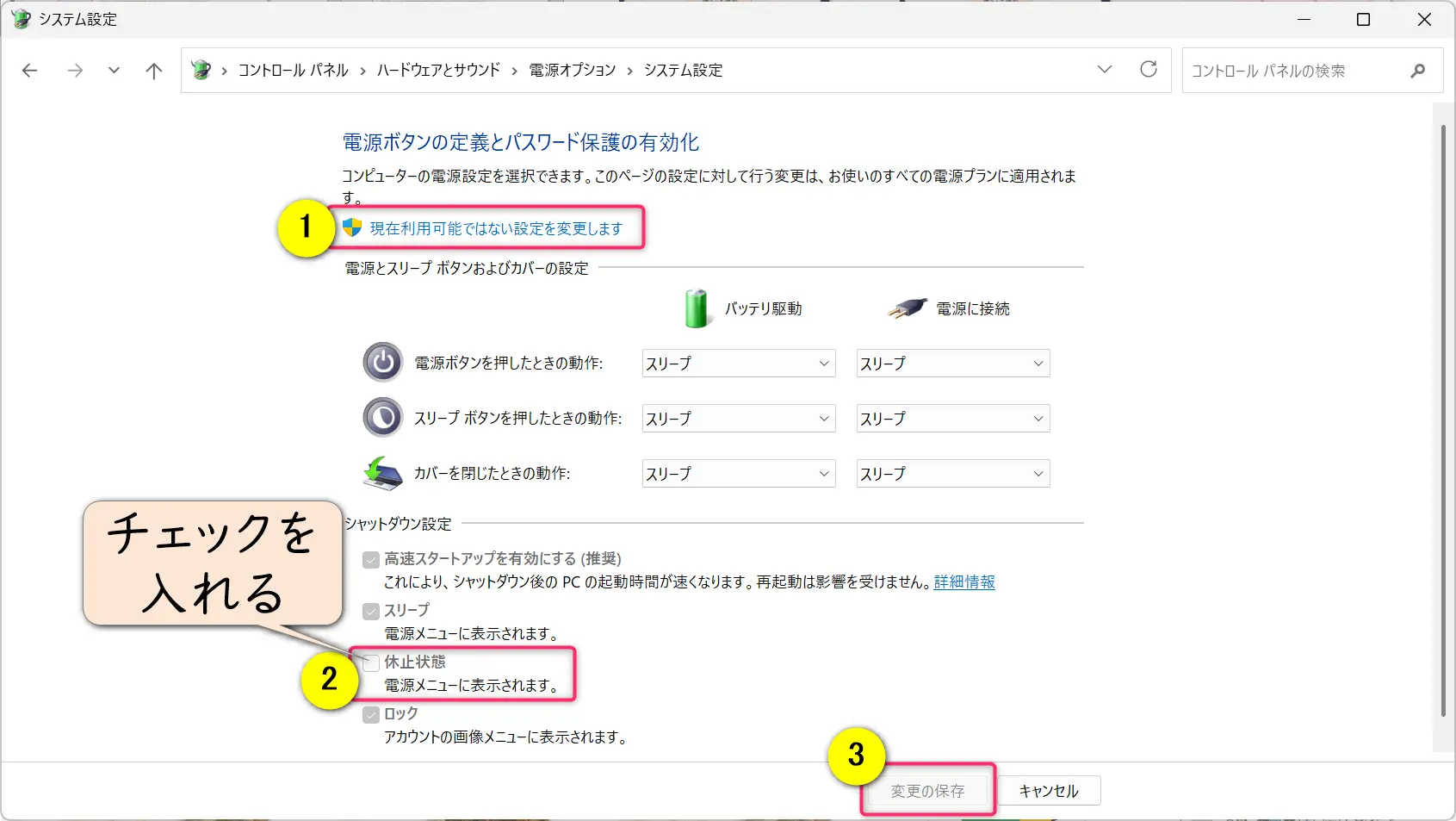Click the search magnifier icon
The image size is (1456, 821).
[1417, 71]
